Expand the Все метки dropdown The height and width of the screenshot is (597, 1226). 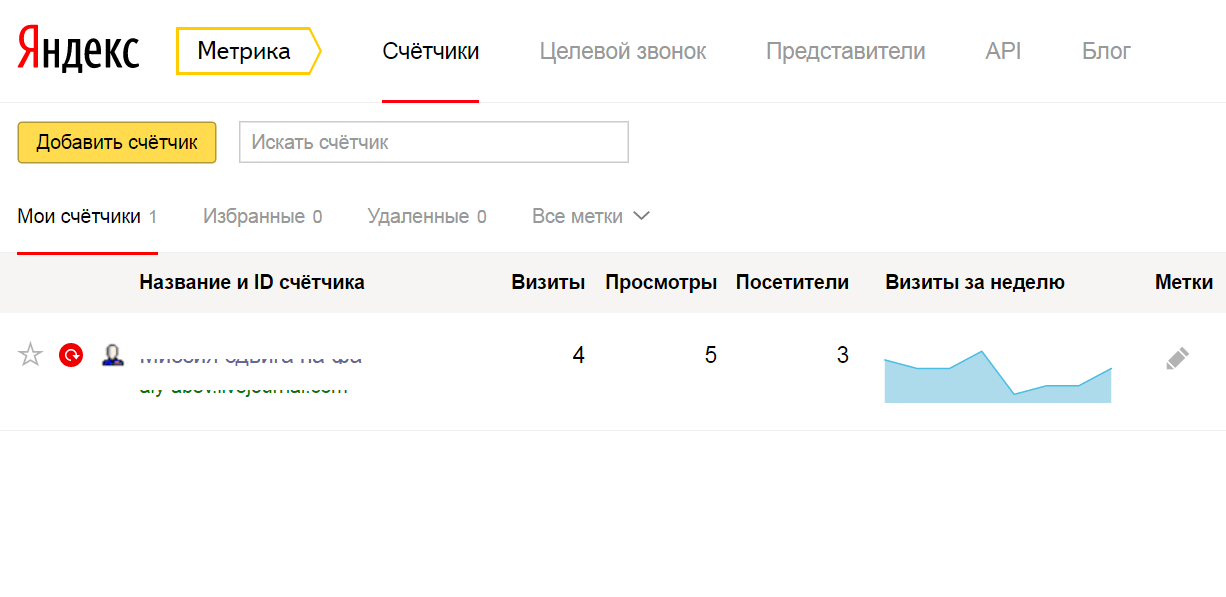[591, 216]
